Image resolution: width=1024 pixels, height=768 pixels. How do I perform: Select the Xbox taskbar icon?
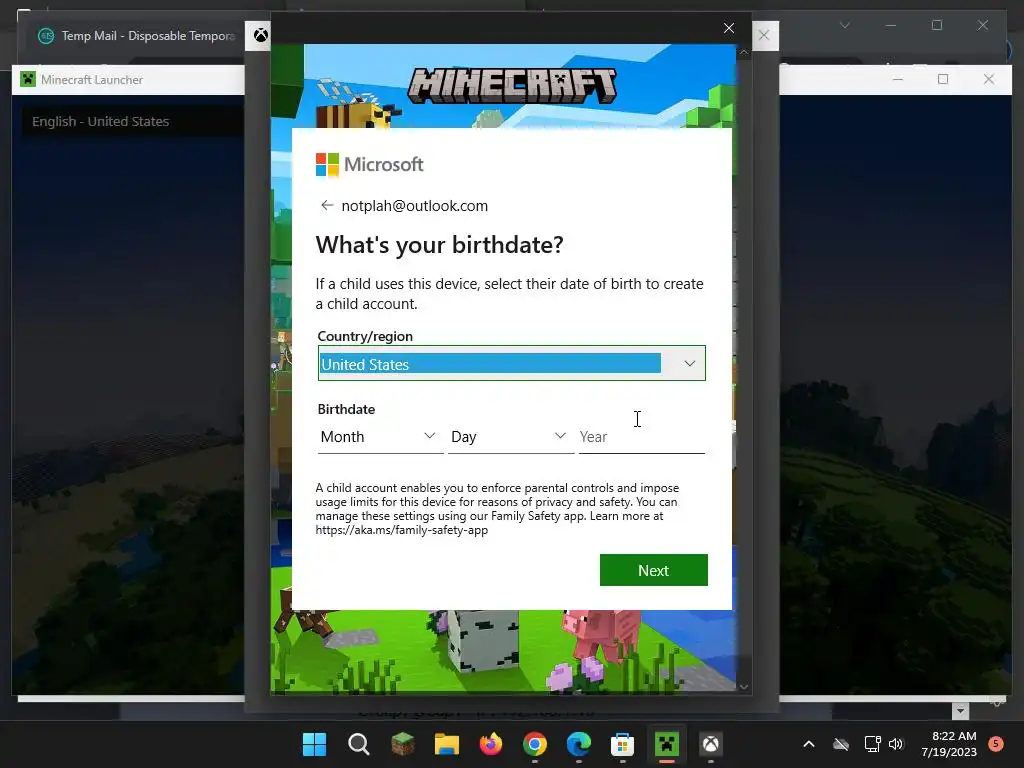[x=711, y=744]
